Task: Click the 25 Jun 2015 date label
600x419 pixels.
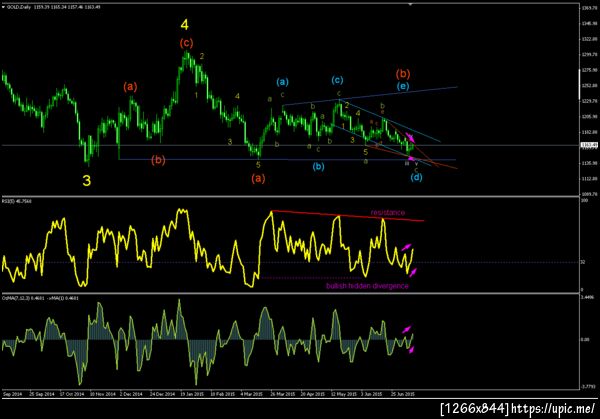Action: click(402, 394)
